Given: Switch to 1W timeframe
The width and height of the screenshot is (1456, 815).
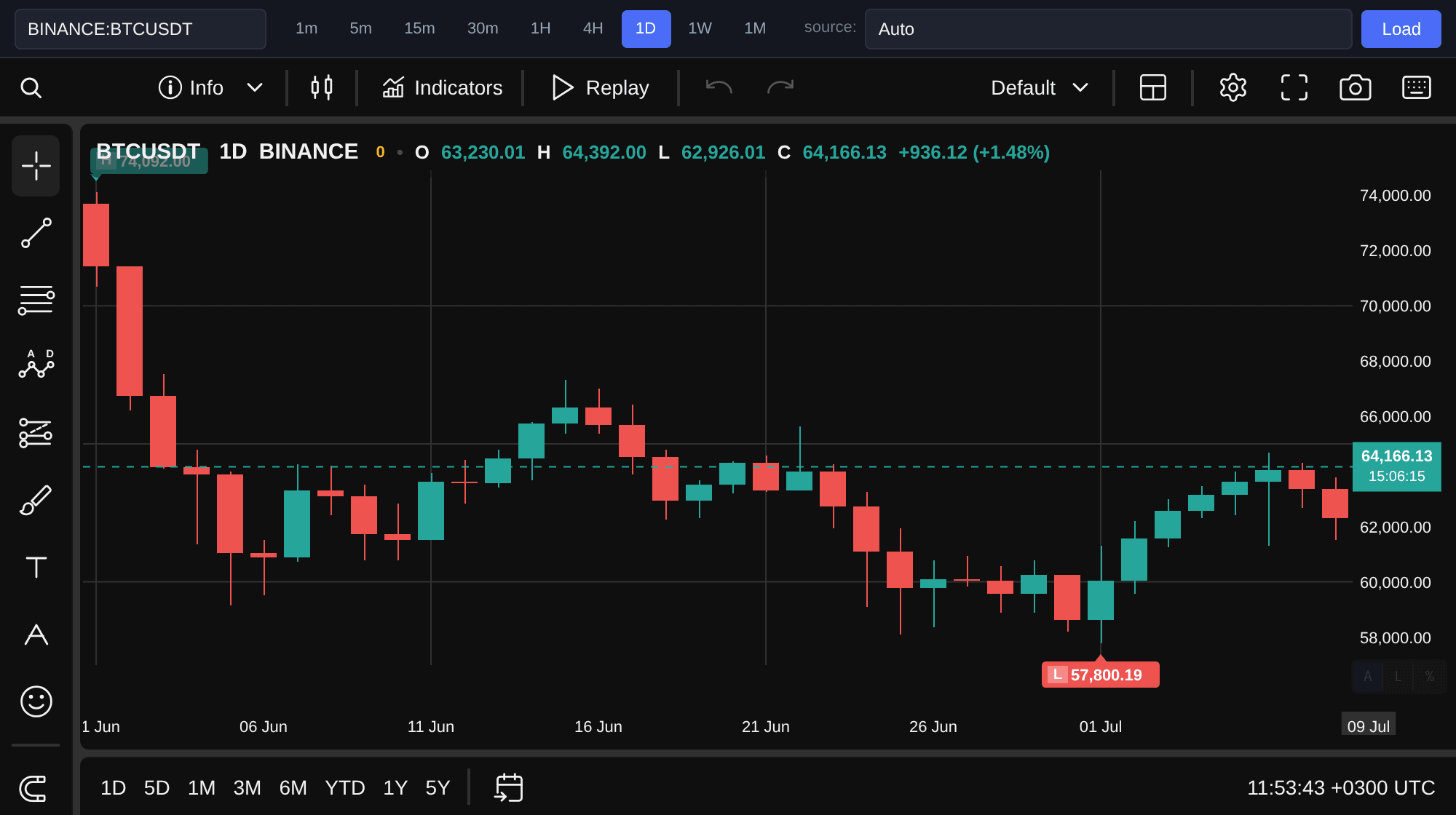Looking at the screenshot, I should (700, 28).
